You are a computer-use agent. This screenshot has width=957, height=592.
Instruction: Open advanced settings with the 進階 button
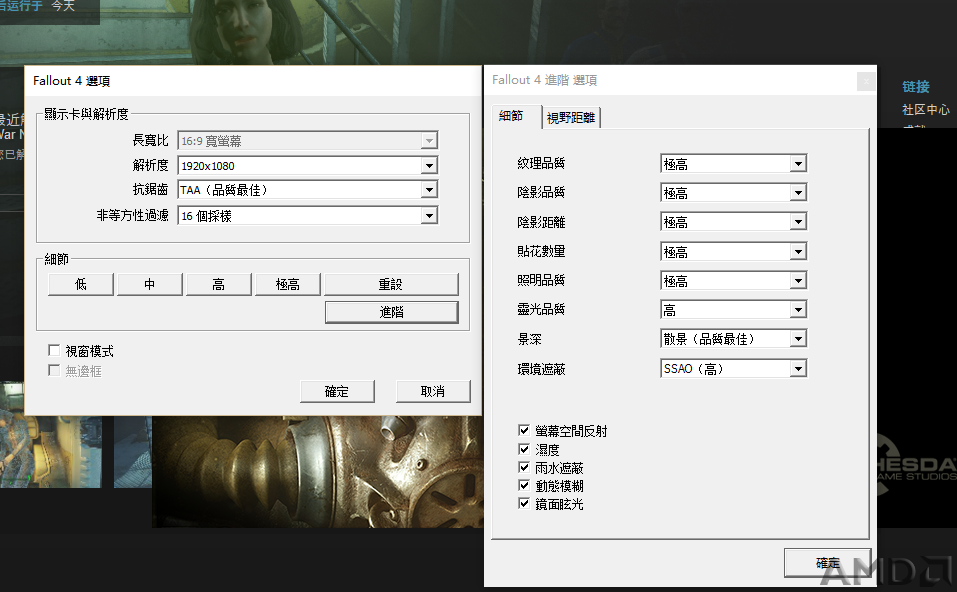click(x=391, y=312)
